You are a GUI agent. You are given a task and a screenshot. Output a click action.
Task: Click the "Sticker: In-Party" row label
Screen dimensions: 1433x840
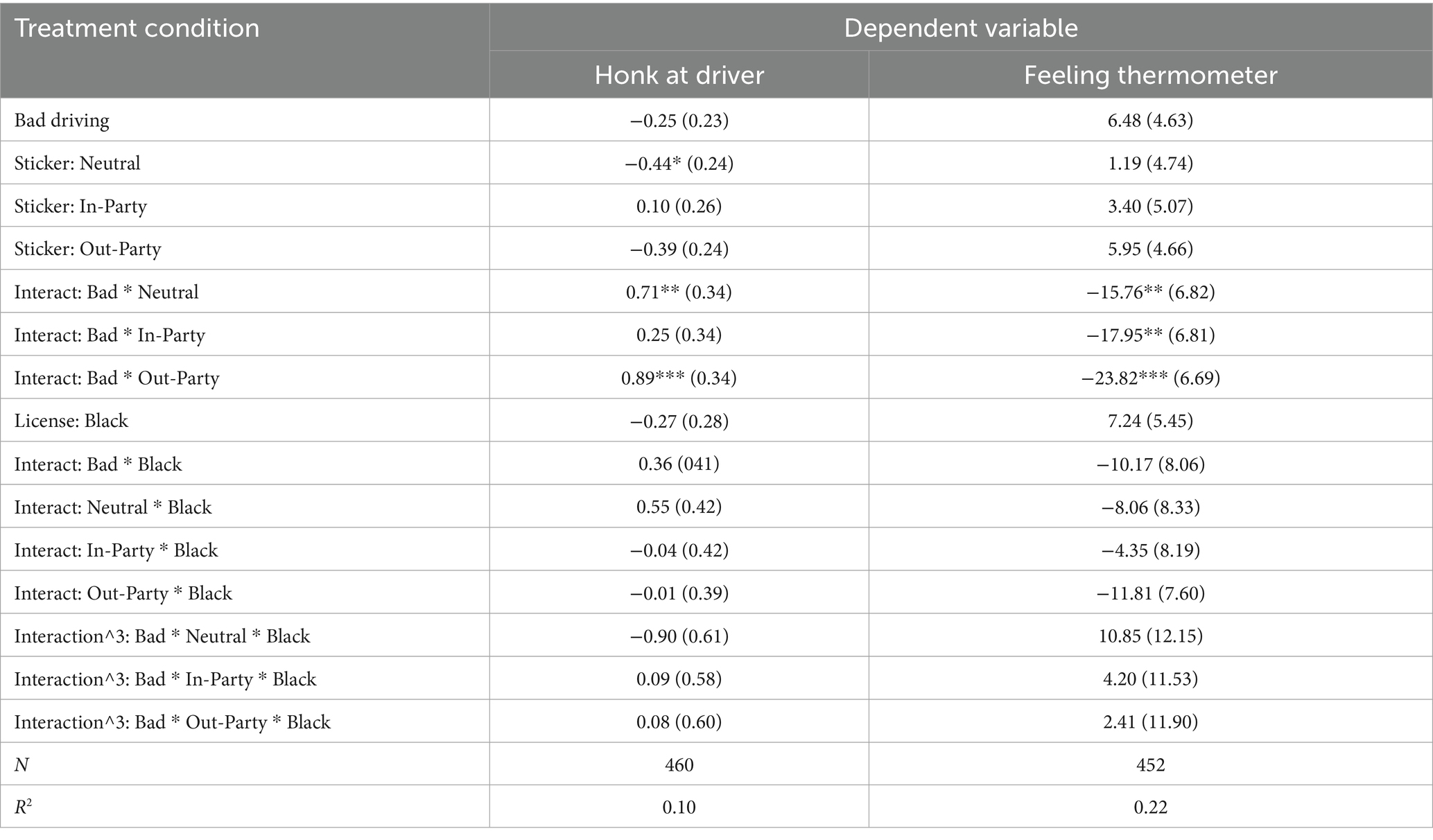80,207
